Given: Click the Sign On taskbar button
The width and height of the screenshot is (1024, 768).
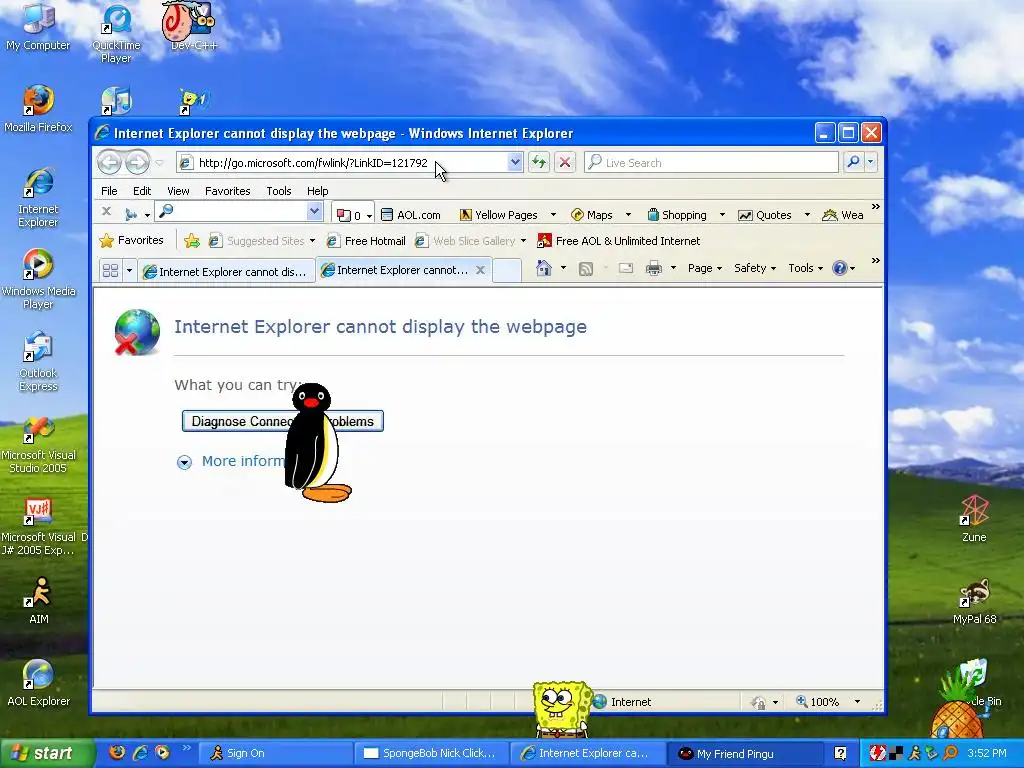Looking at the screenshot, I should (x=274, y=753).
